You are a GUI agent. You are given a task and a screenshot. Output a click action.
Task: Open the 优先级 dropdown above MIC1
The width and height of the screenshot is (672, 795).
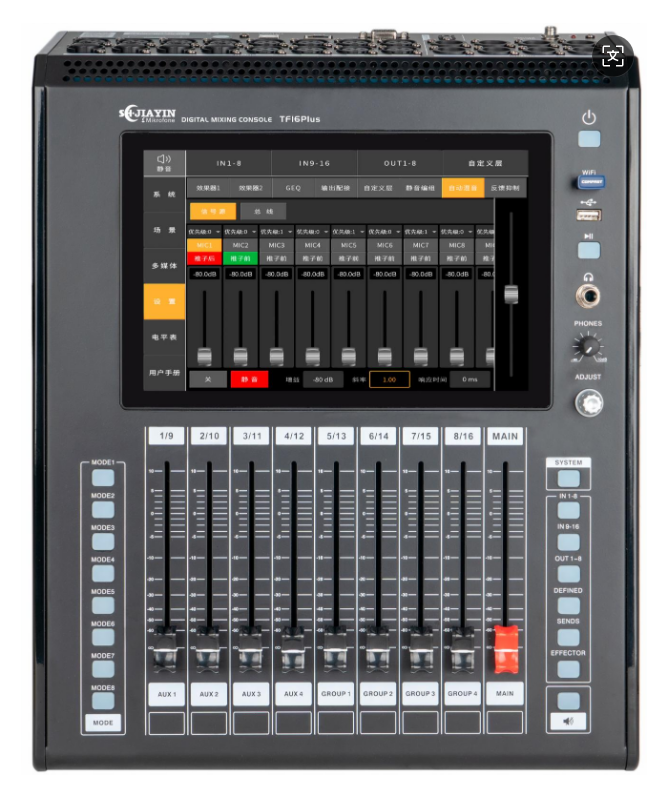pyautogui.click(x=204, y=231)
